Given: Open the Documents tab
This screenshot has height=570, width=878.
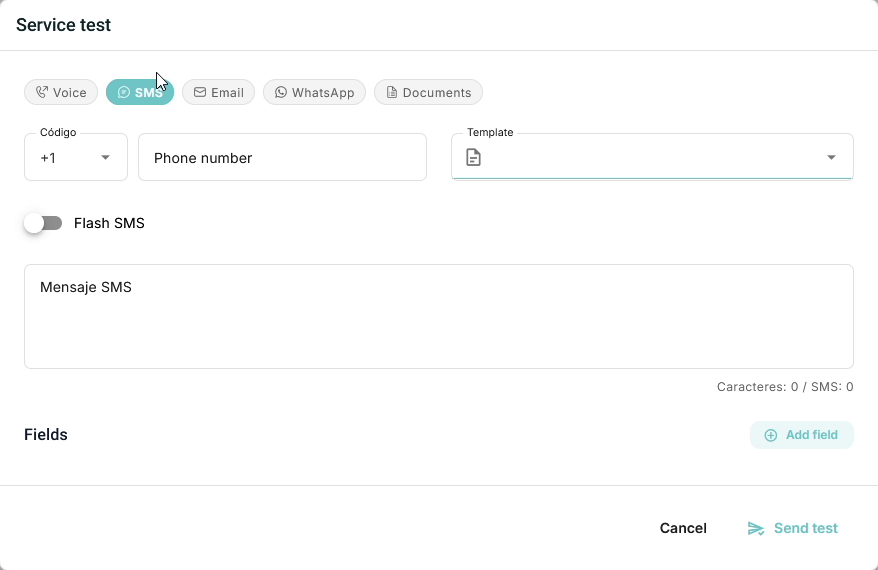Looking at the screenshot, I should 428,92.
